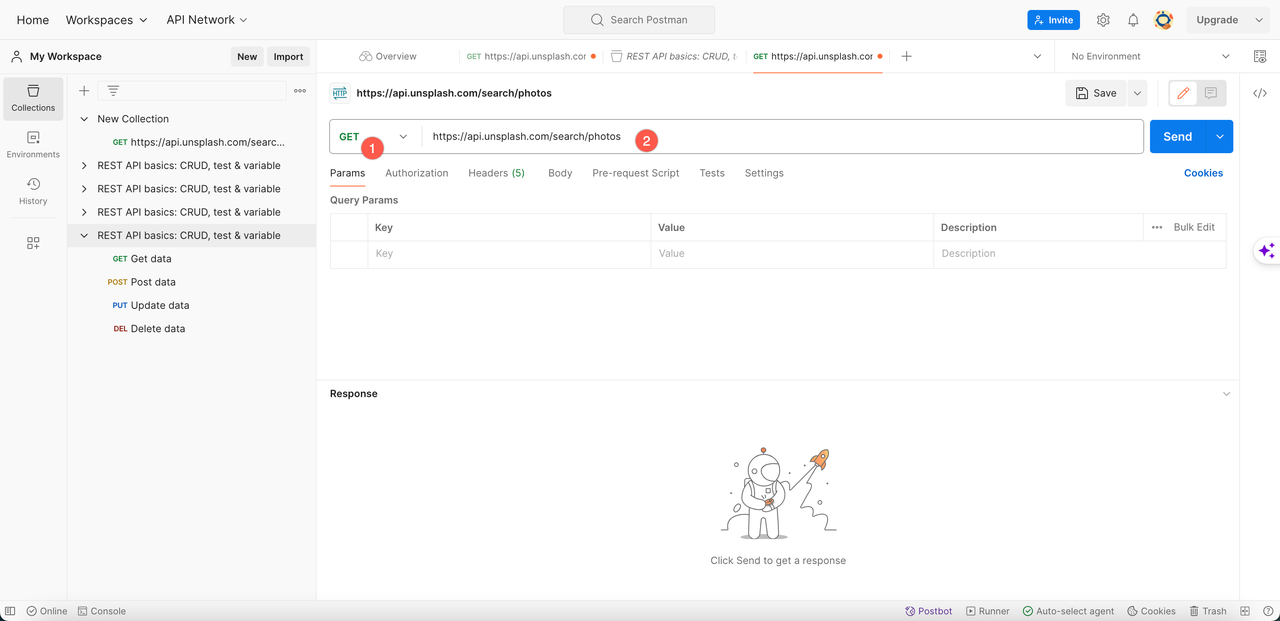The width and height of the screenshot is (1280, 621).
Task: Open the GET method dropdown
Action: [375, 137]
